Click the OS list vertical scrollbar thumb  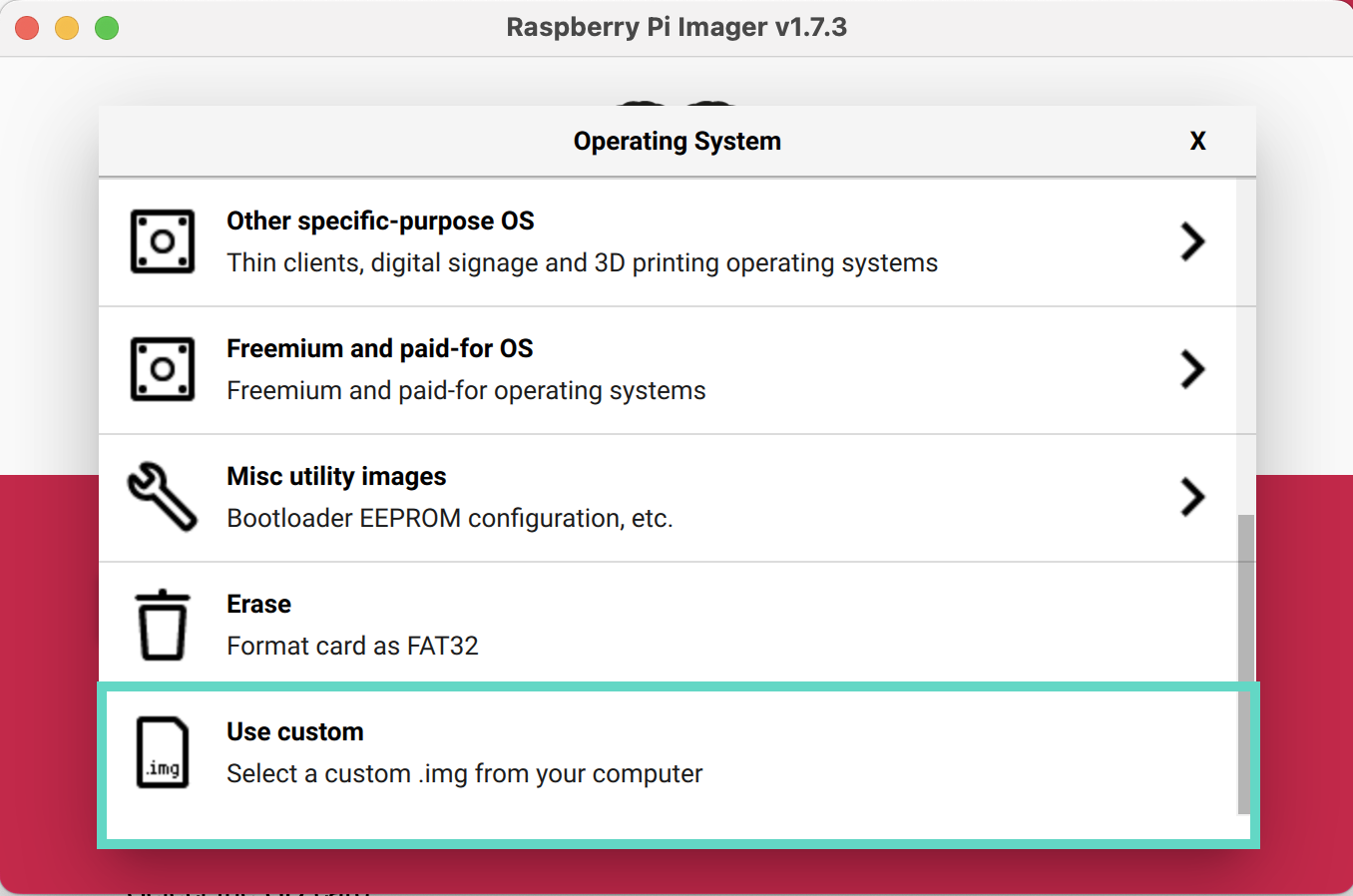1245,665
